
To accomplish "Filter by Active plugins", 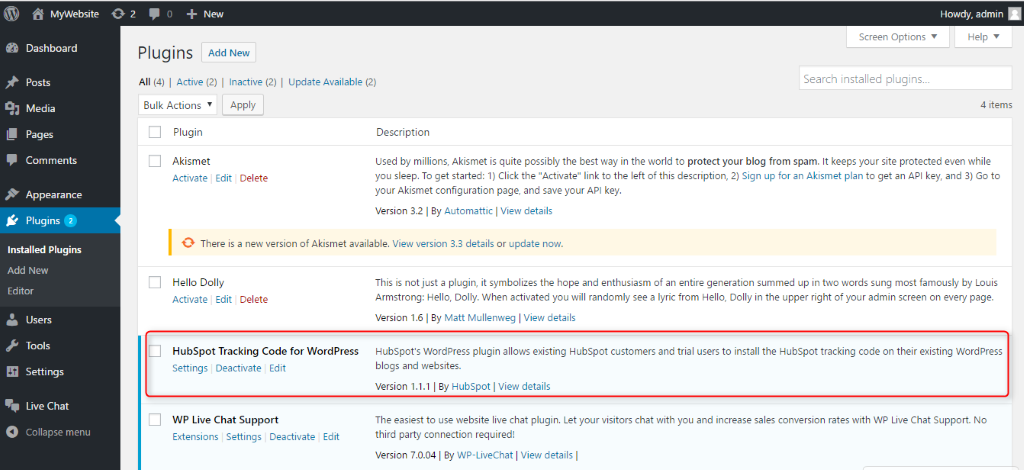I will click(x=189, y=82).
